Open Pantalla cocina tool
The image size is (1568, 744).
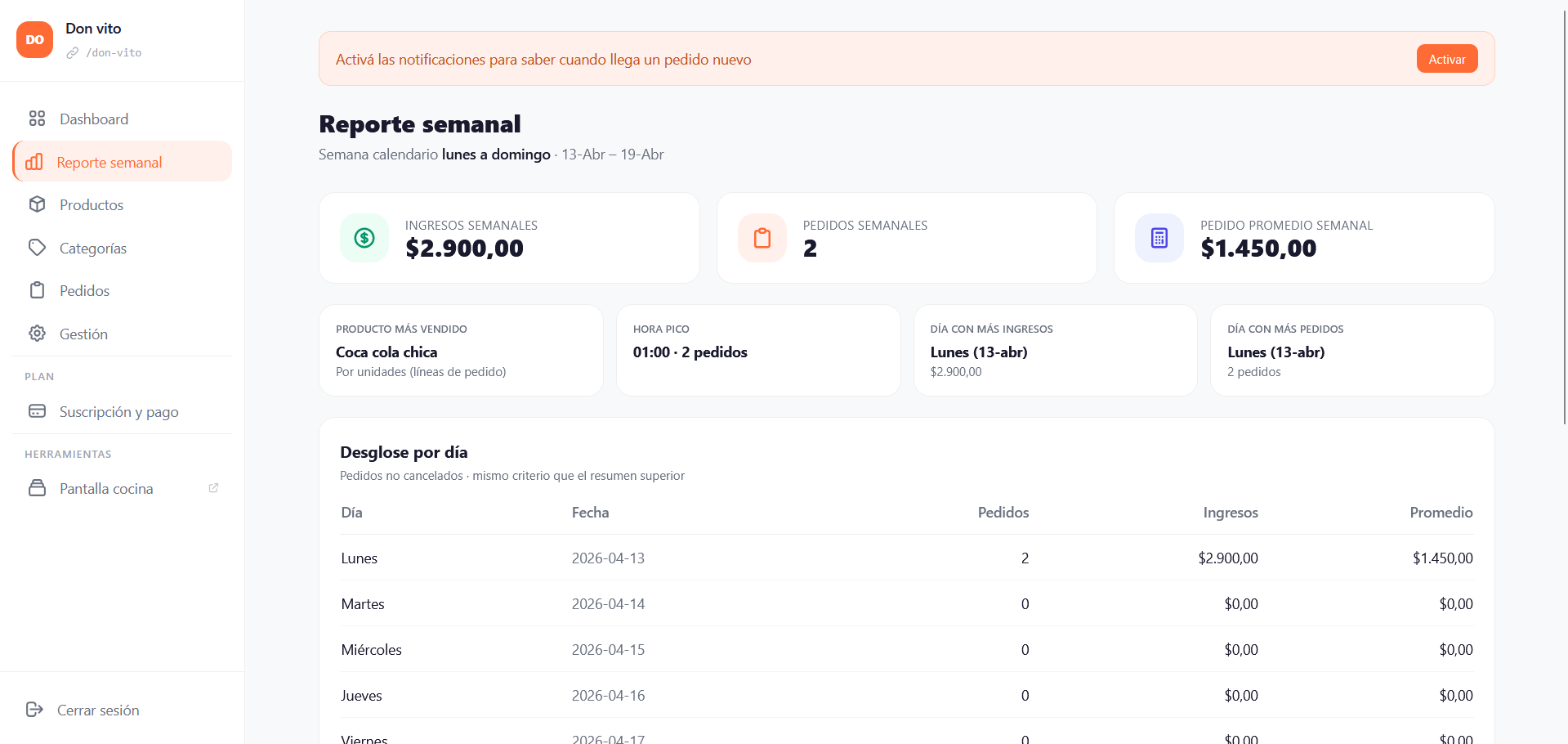(x=106, y=489)
